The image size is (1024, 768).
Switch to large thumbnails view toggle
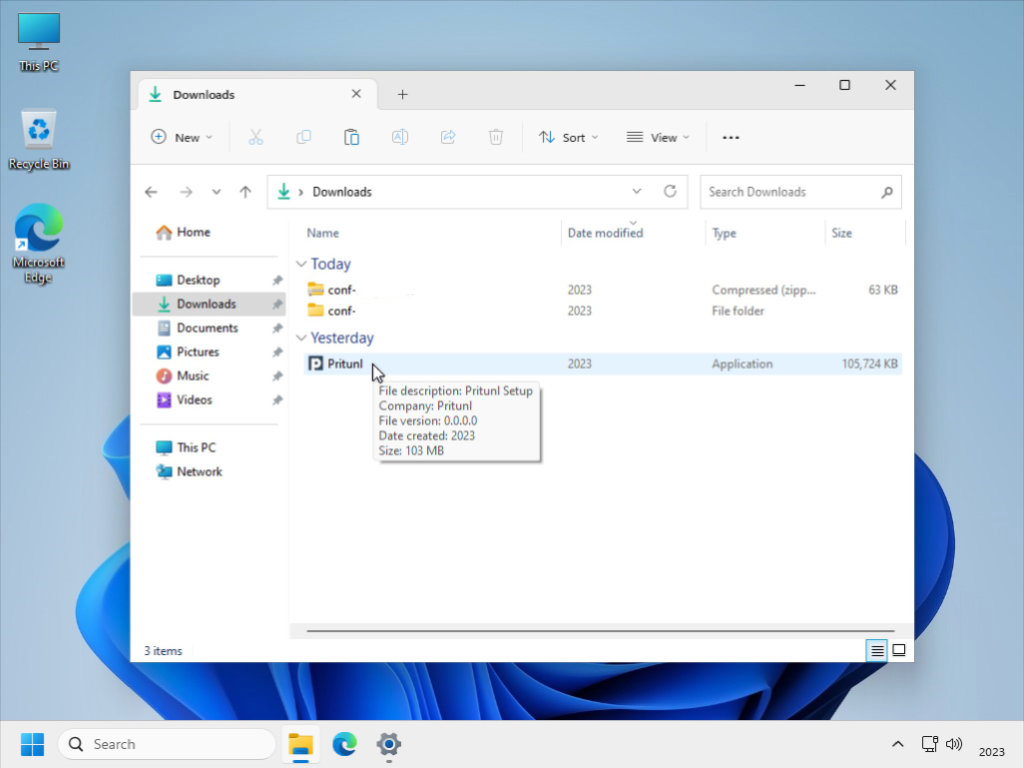[899, 650]
